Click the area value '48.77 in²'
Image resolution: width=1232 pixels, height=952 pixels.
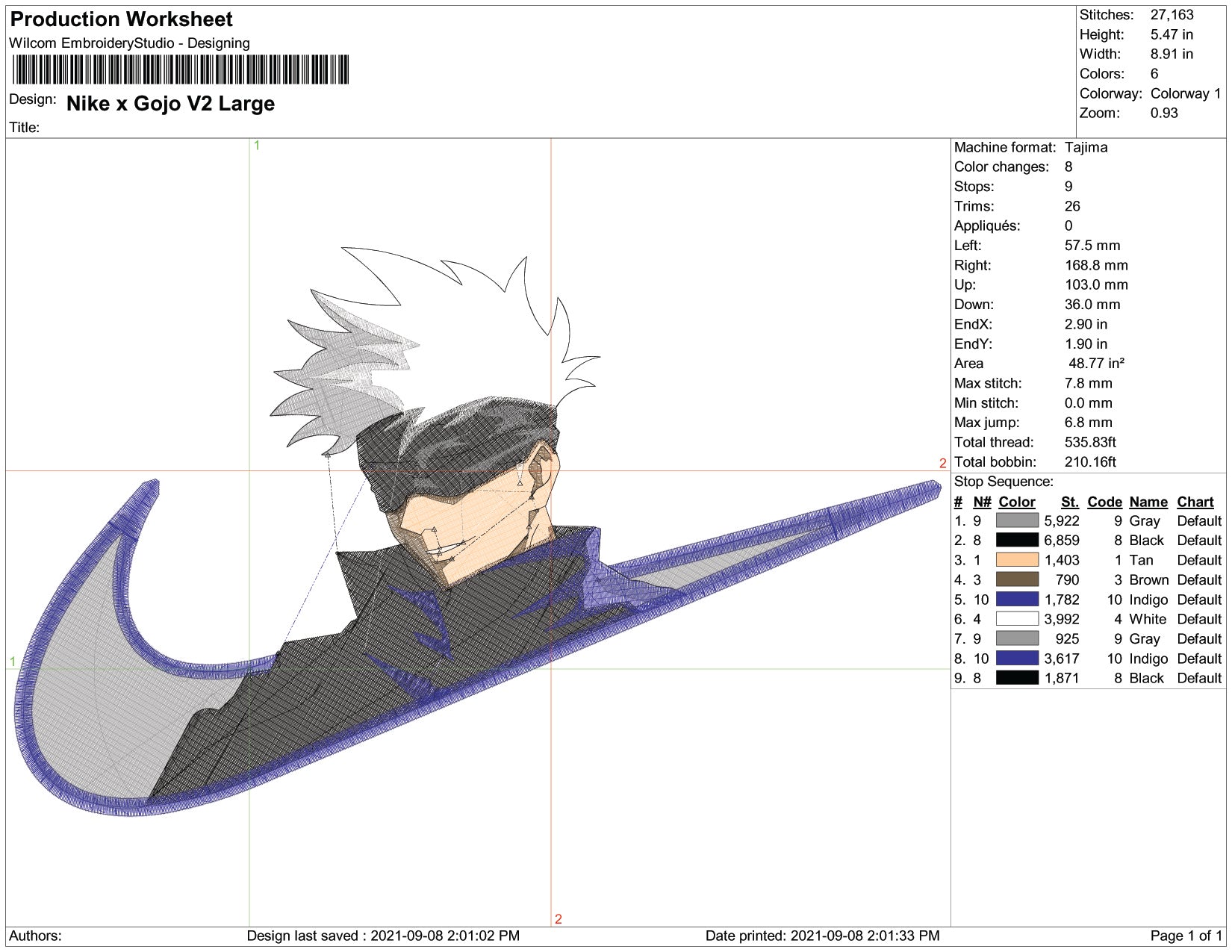click(x=1096, y=364)
